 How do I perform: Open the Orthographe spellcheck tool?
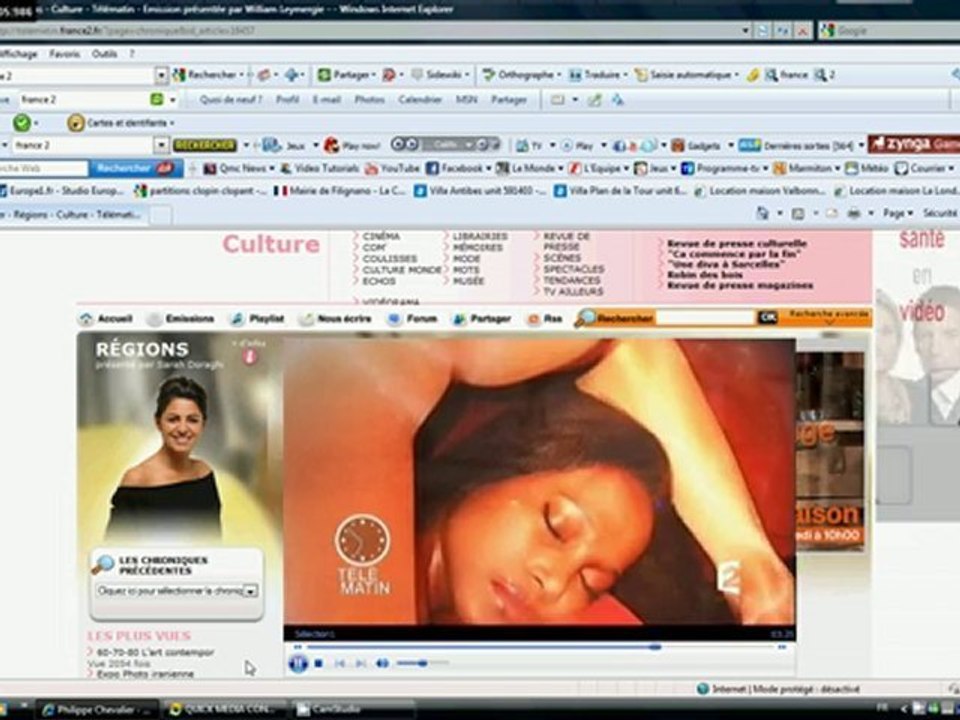(521, 75)
